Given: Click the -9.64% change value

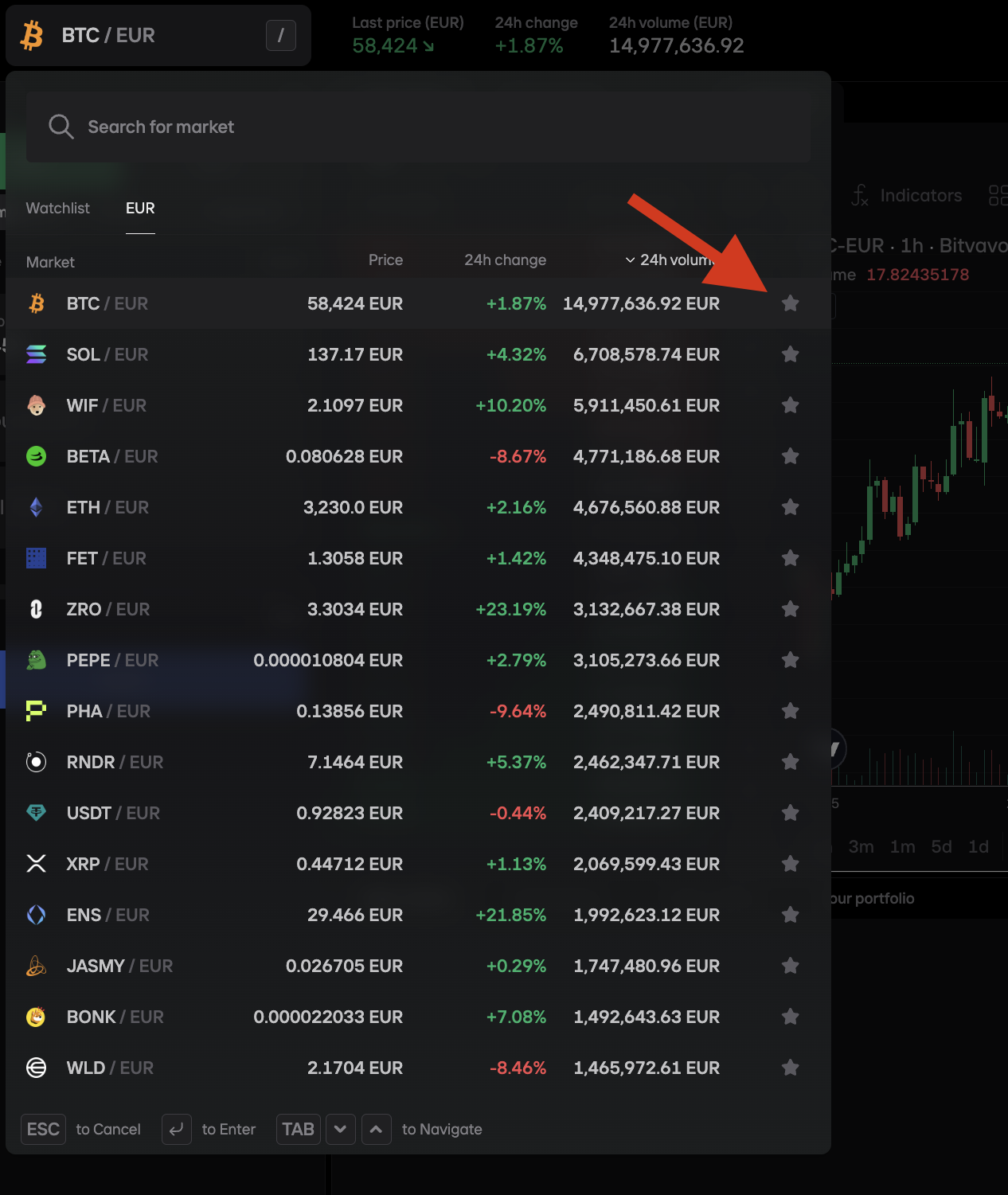Looking at the screenshot, I should (518, 711).
